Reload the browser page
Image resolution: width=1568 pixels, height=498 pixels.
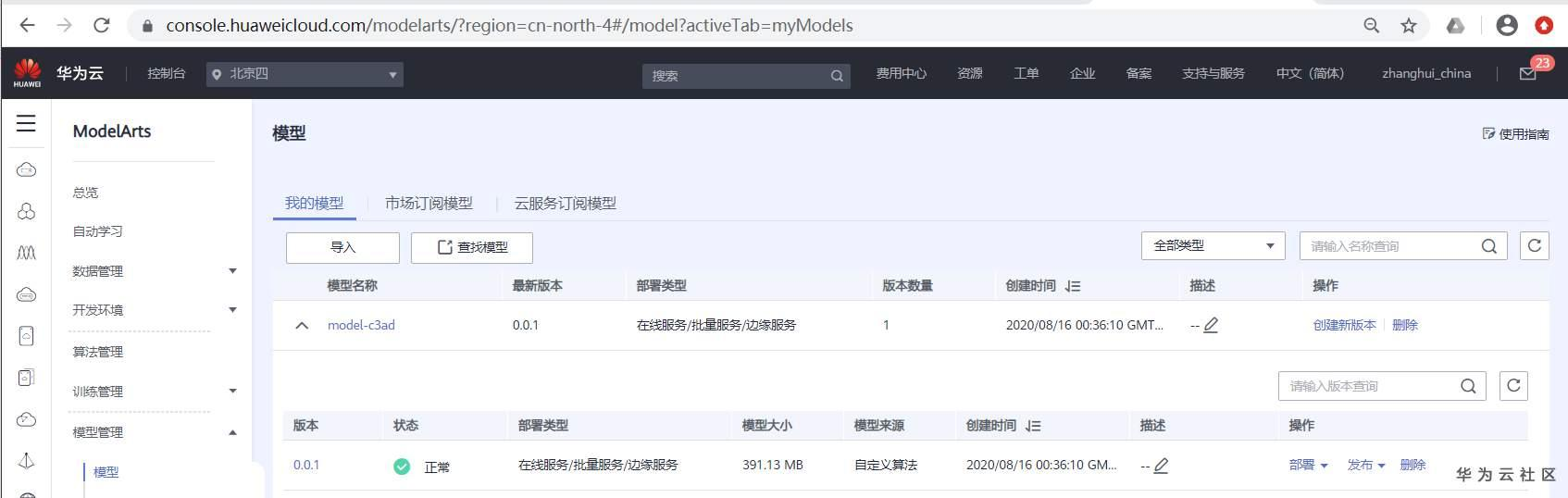point(102,25)
